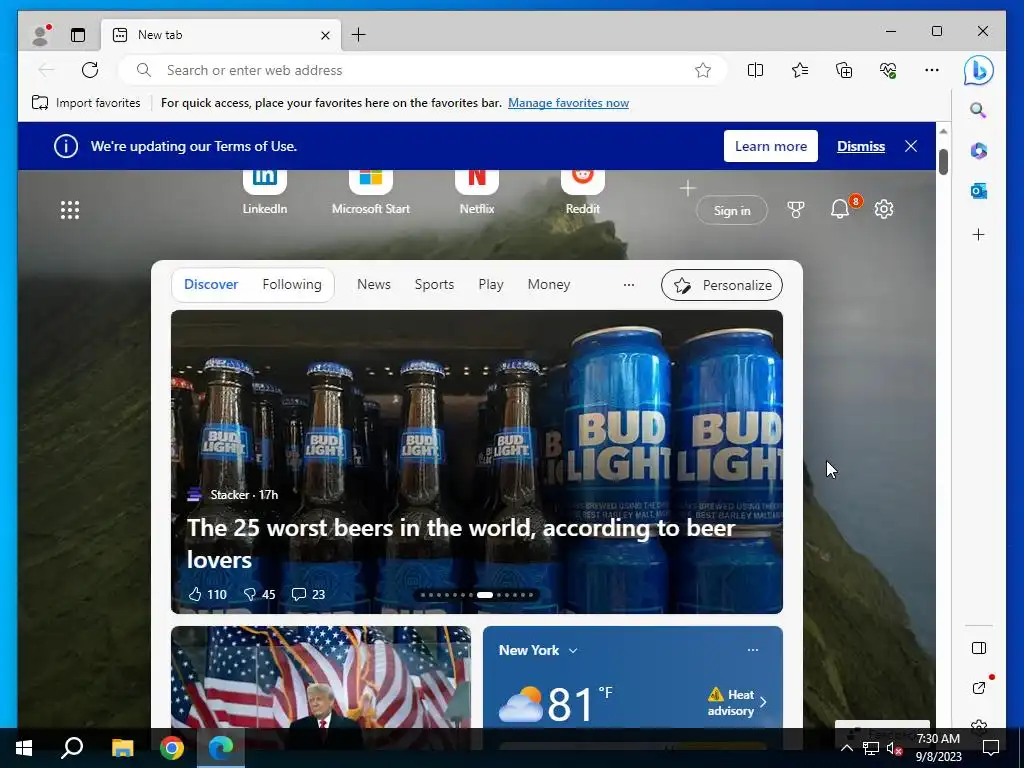Open Microsoft 365 sidebar icon

click(x=978, y=150)
